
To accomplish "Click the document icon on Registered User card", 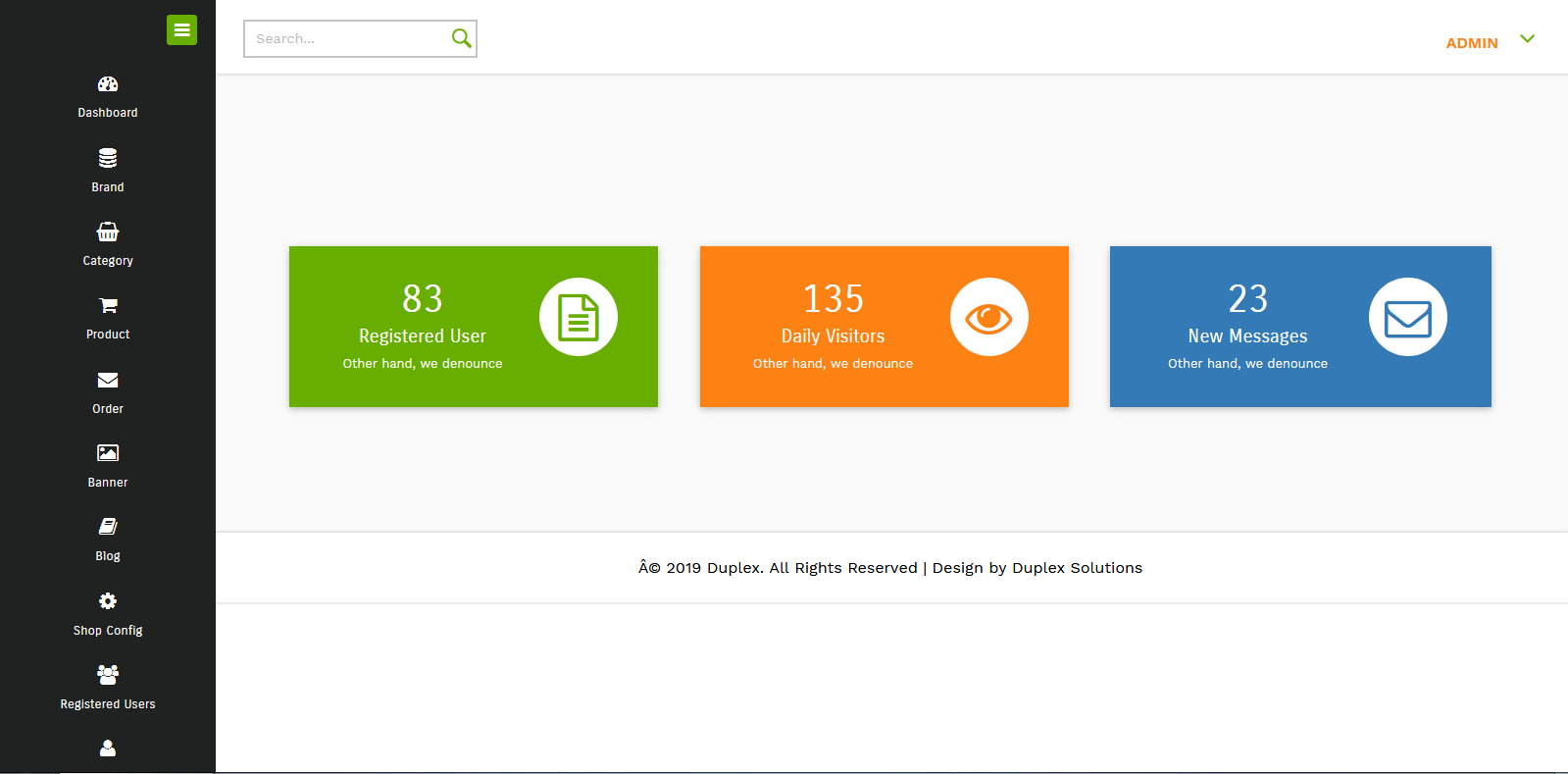I will coord(579,317).
